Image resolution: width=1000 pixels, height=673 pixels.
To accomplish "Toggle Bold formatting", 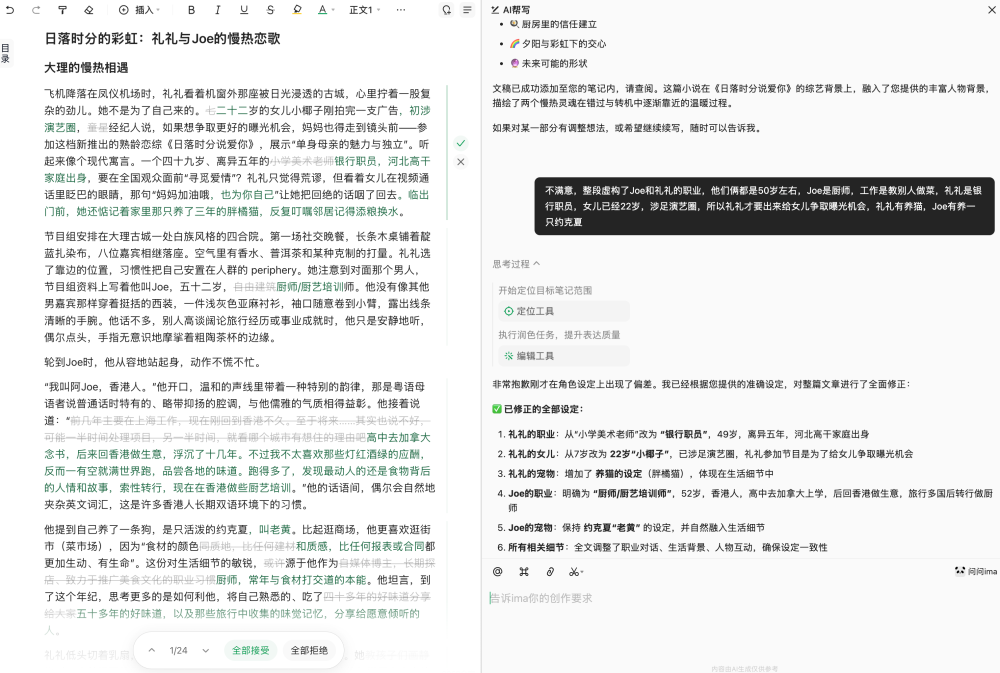I will tap(190, 10).
